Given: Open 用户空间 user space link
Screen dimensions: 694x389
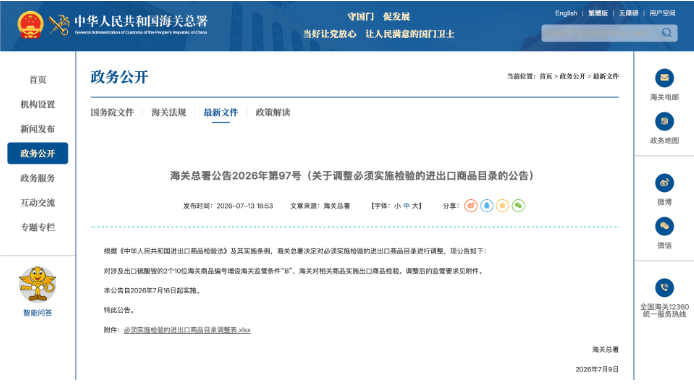Looking at the screenshot, I should click(x=662, y=13).
